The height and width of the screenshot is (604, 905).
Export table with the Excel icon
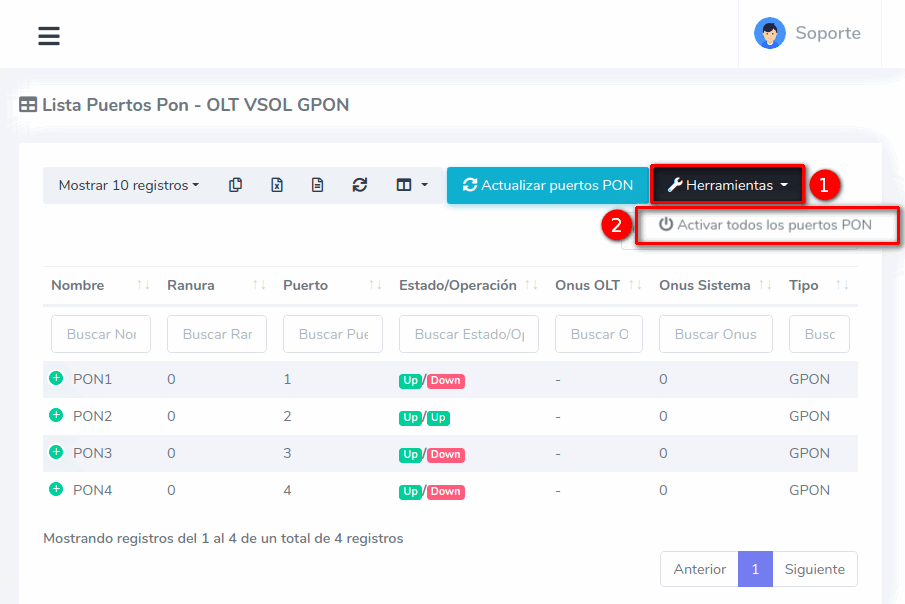tap(277, 185)
